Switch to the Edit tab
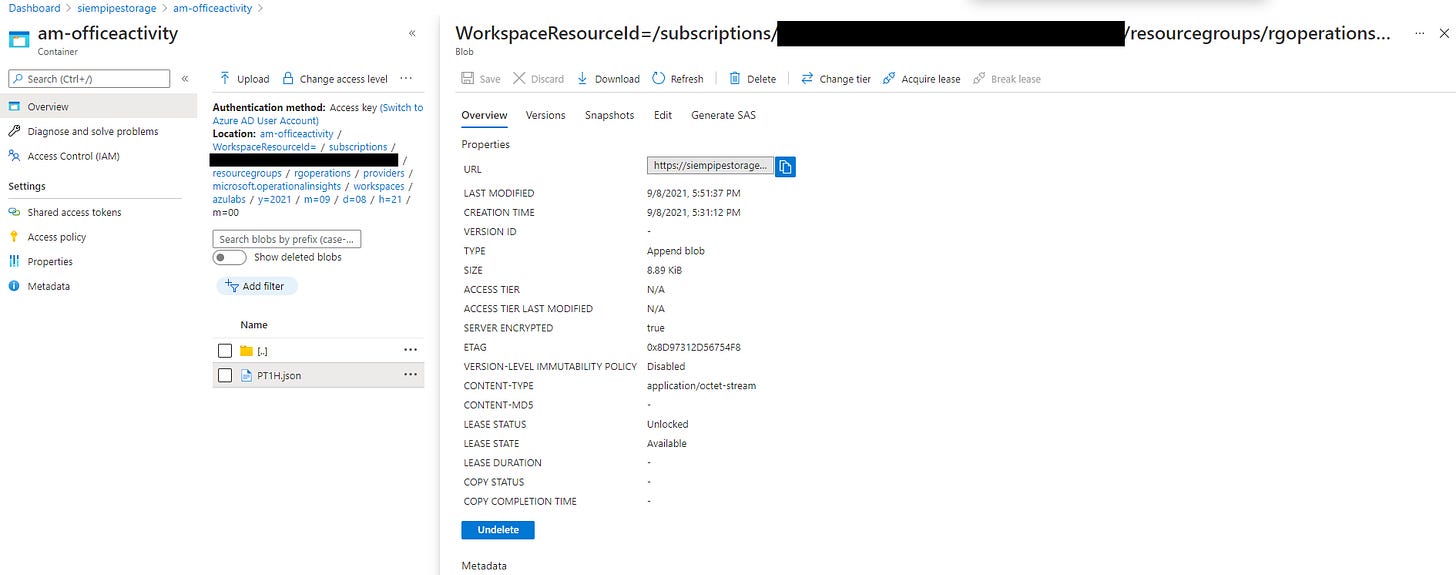This screenshot has width=1456, height=575. pos(663,115)
